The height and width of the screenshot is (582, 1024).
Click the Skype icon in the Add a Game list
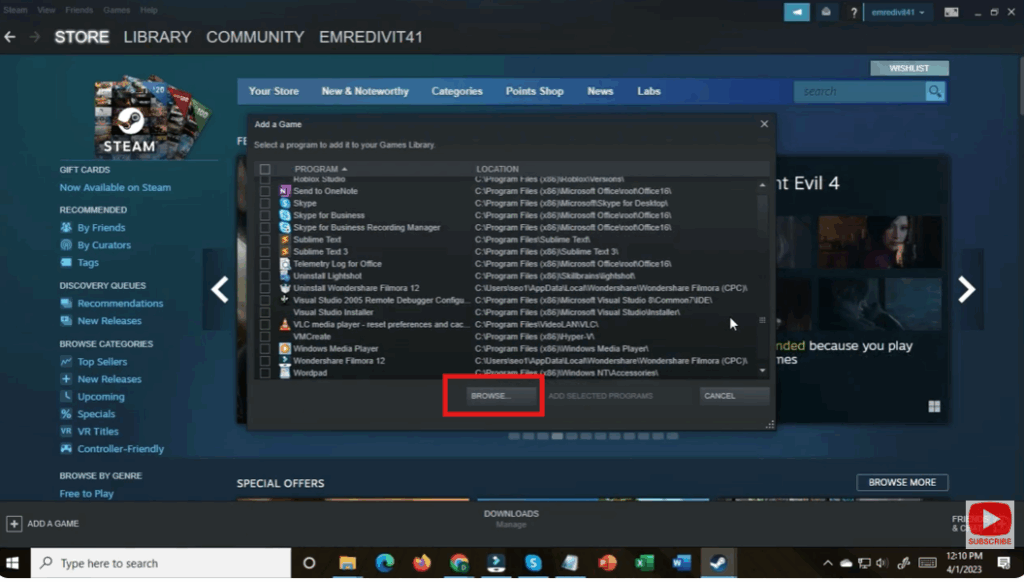click(284, 203)
